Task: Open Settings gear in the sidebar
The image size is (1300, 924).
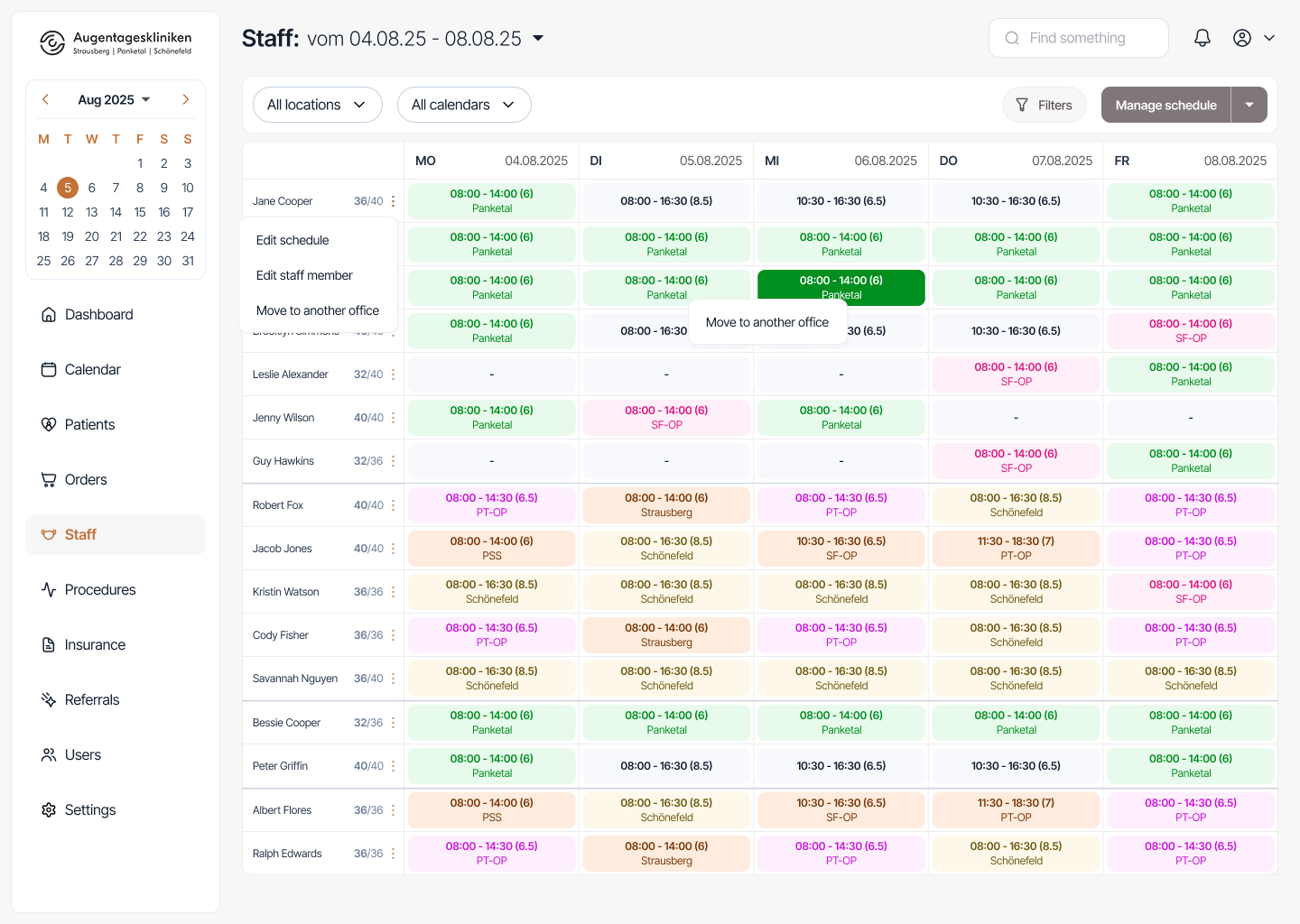Action: pos(89,810)
